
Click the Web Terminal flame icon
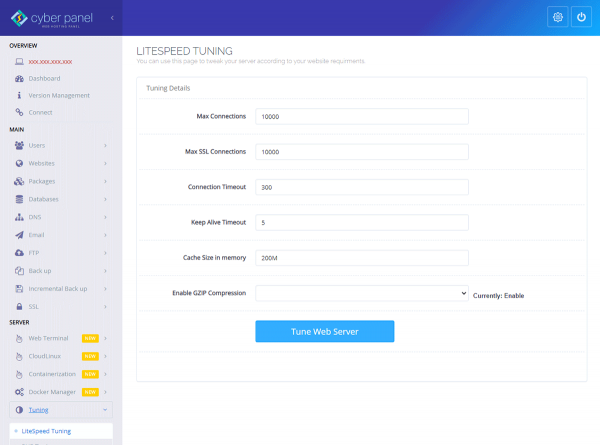coord(19,338)
